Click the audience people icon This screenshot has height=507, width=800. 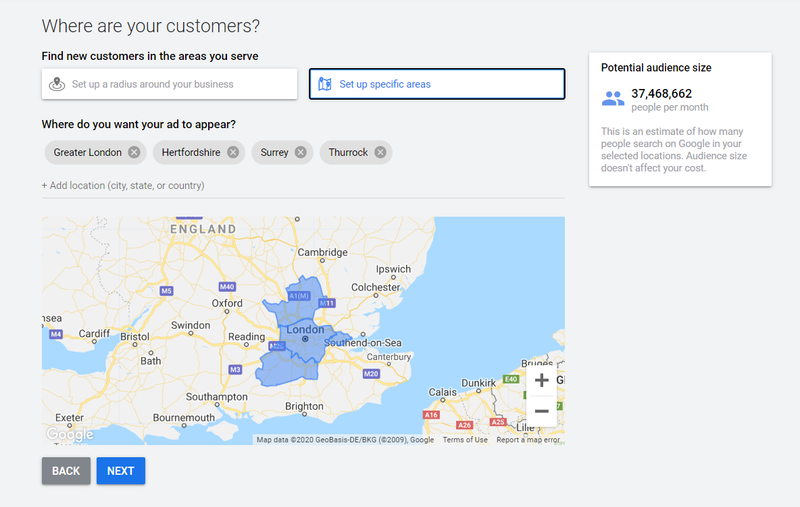point(613,99)
